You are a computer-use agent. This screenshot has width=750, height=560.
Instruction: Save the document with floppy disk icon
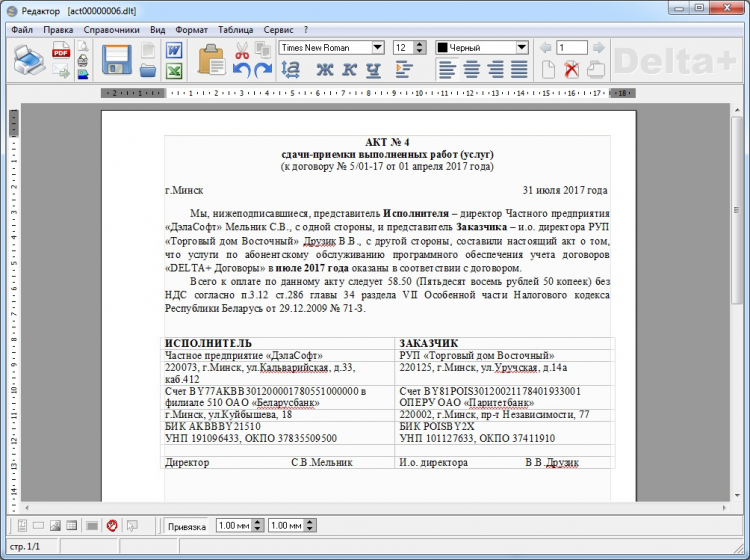(117, 60)
